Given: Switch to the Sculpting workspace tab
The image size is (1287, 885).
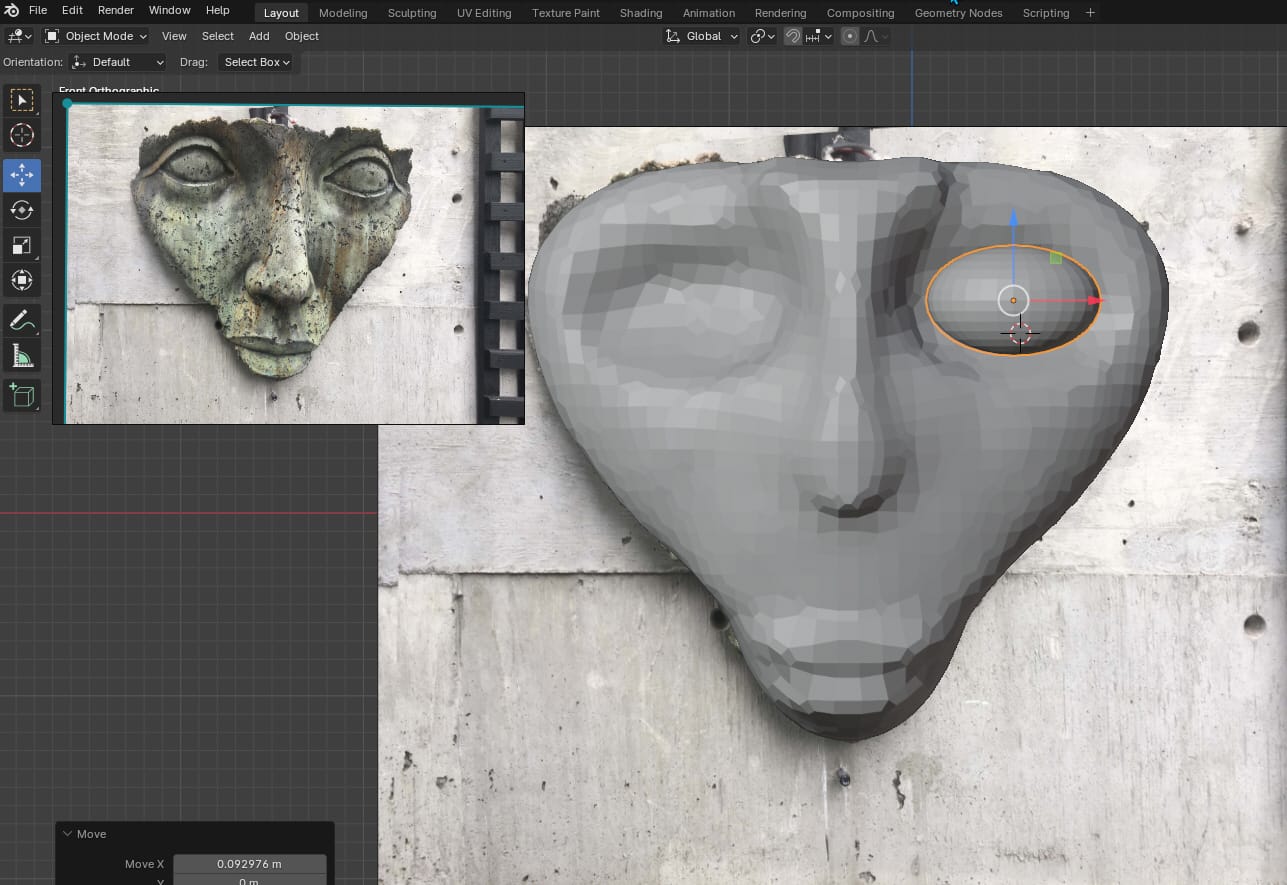Looking at the screenshot, I should 411,13.
